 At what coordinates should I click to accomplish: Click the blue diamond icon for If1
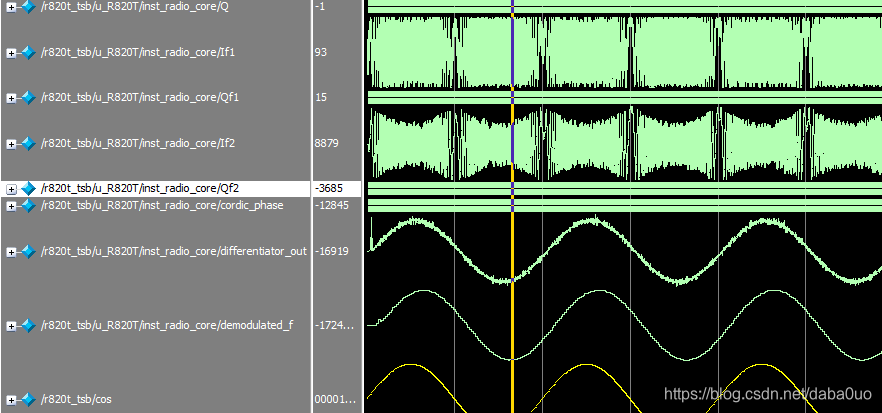click(28, 52)
